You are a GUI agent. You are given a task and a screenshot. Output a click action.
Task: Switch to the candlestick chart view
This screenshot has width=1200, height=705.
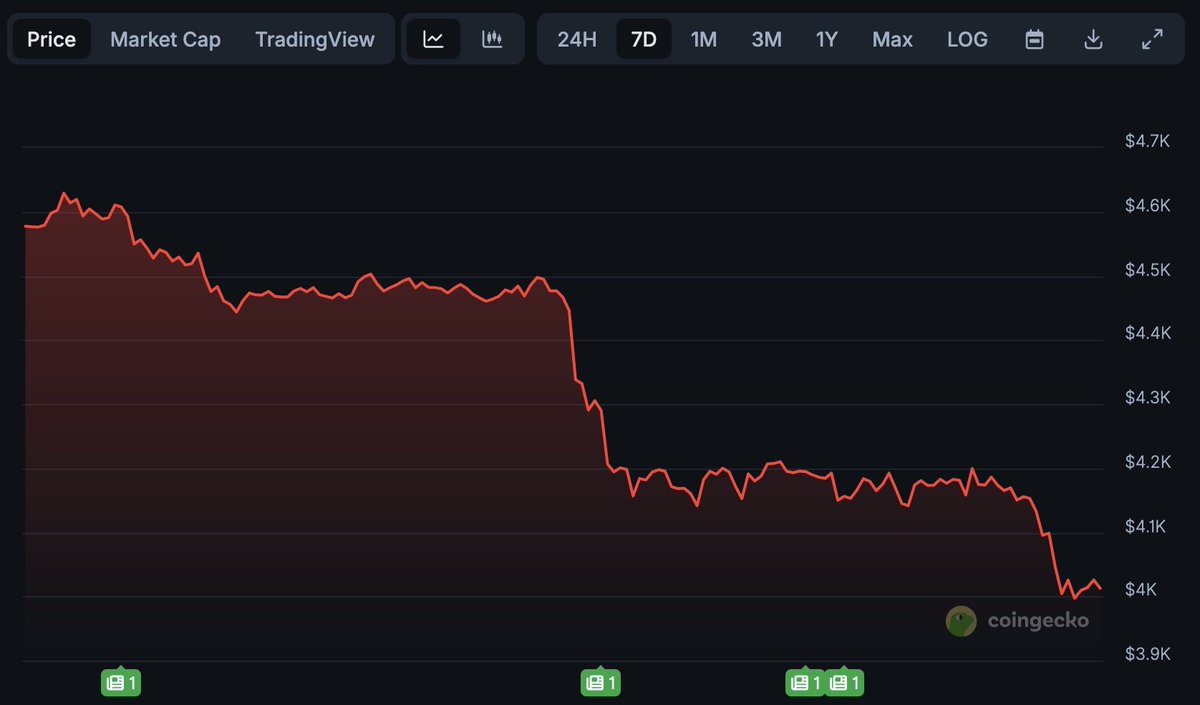pos(491,39)
